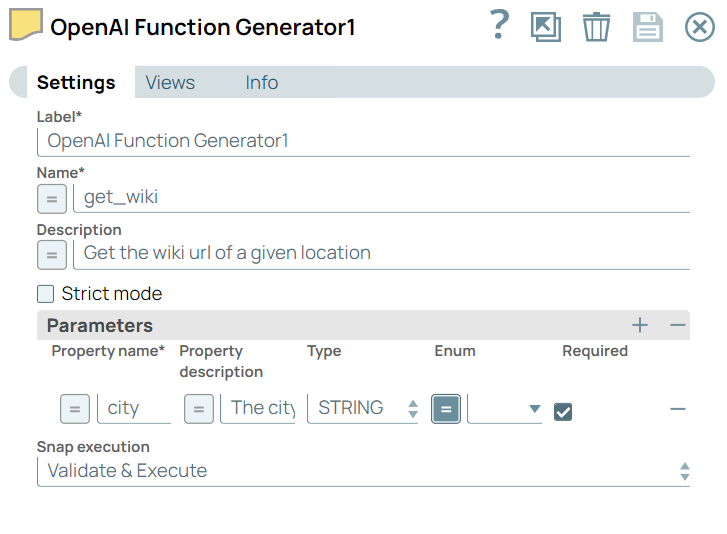This screenshot has width=727, height=534.
Task: Click the Parameters section header text
Action: [x=100, y=325]
